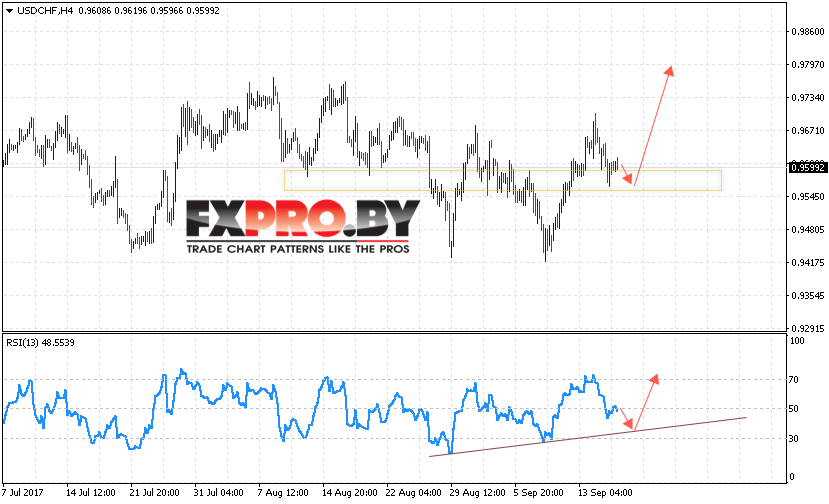Click the 0.96710 price axis label

808,131
